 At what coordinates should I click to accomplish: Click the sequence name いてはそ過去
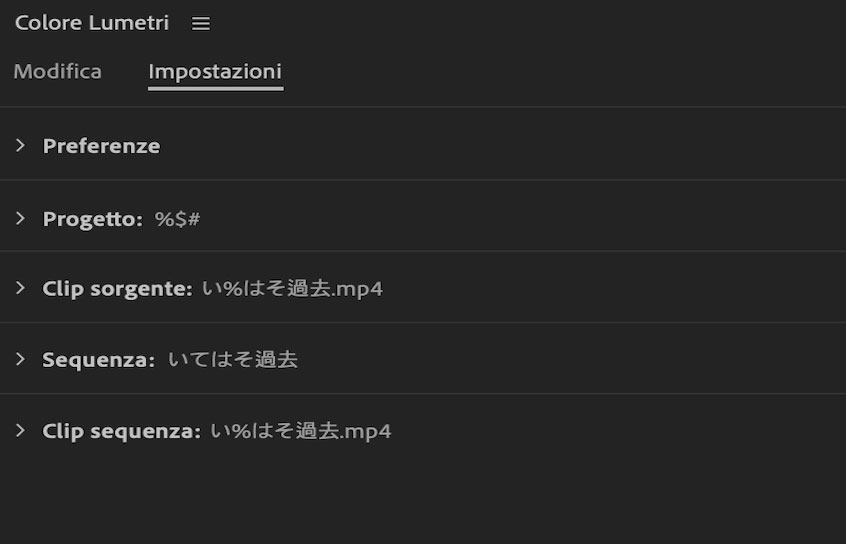tap(232, 360)
